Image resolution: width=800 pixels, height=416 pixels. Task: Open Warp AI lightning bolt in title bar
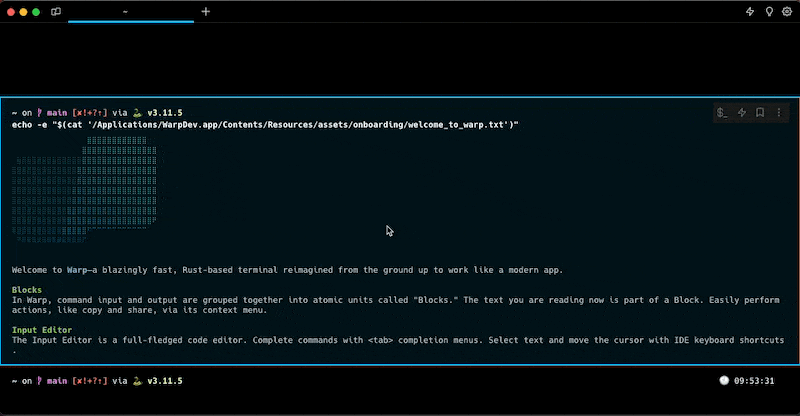[x=750, y=11]
